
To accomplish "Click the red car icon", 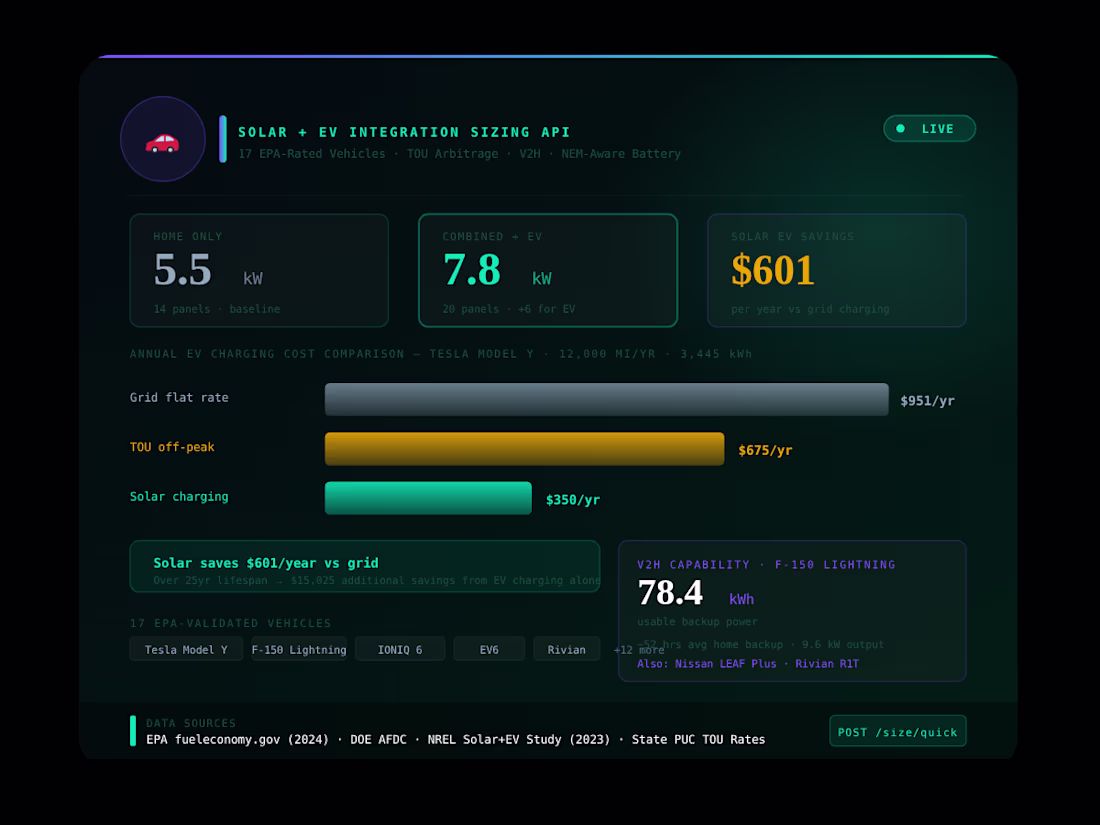I will [x=162, y=142].
